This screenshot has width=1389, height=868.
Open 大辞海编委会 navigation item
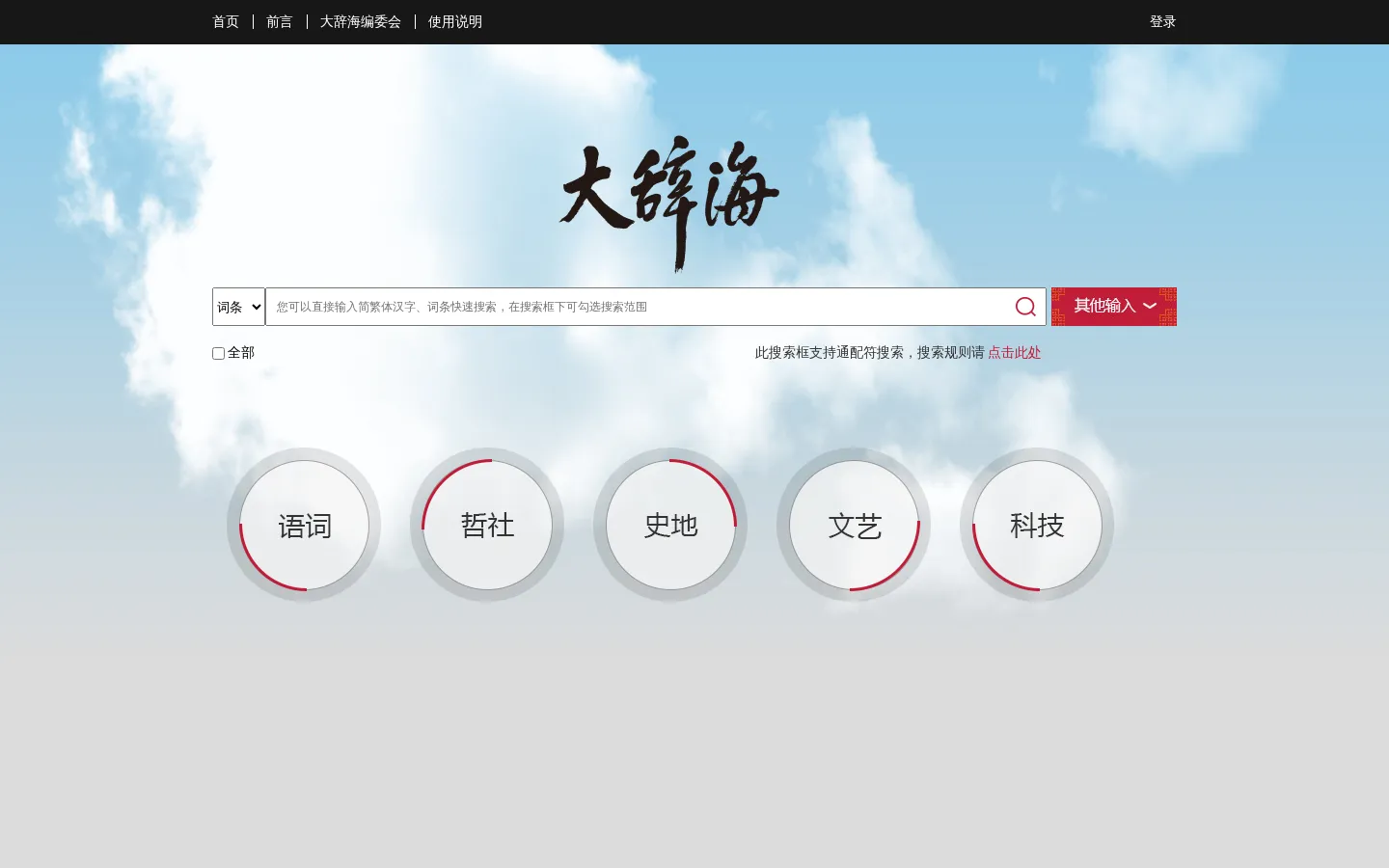(x=361, y=22)
